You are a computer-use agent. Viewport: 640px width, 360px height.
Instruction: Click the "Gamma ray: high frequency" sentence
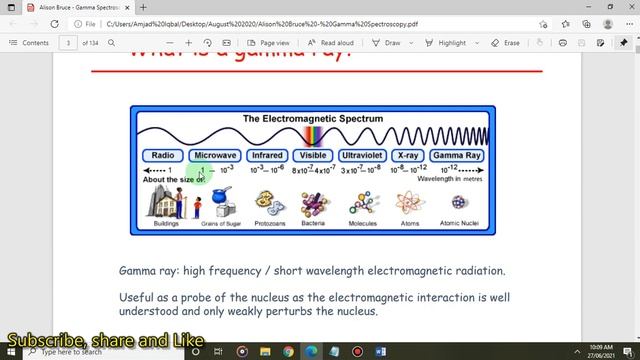coord(312,271)
